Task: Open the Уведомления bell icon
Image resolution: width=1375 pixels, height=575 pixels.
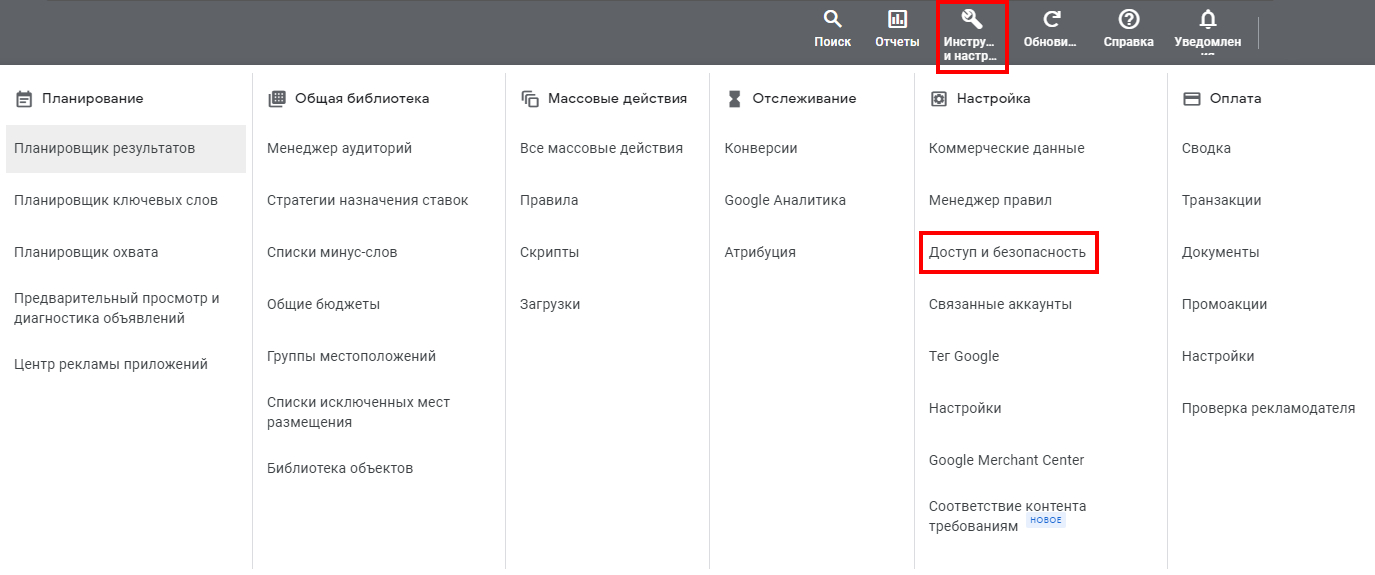Action: click(1207, 19)
